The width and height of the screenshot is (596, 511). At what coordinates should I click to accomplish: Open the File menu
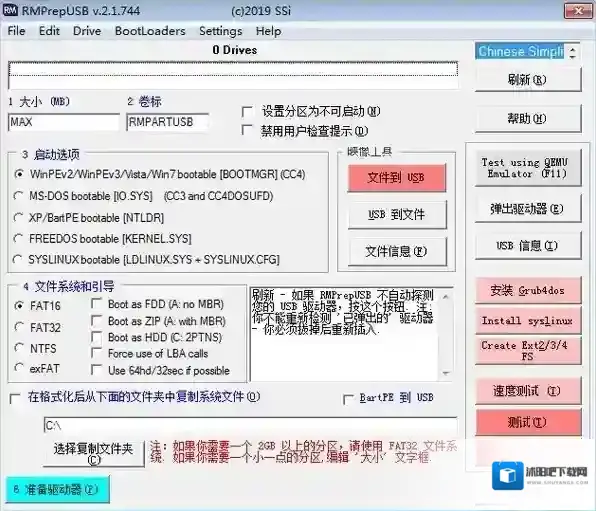coord(16,31)
